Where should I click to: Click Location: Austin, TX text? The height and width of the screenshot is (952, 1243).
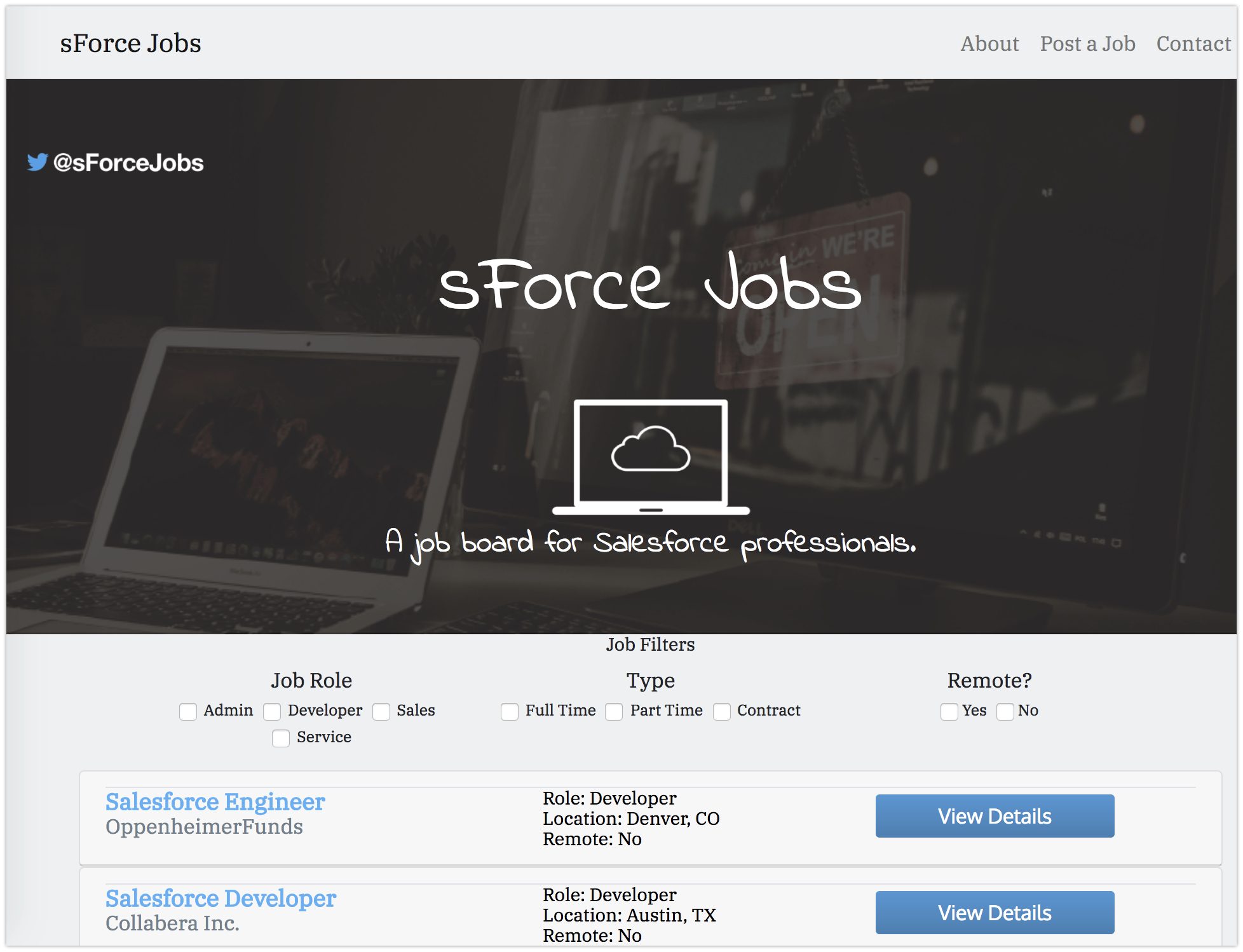click(x=629, y=915)
